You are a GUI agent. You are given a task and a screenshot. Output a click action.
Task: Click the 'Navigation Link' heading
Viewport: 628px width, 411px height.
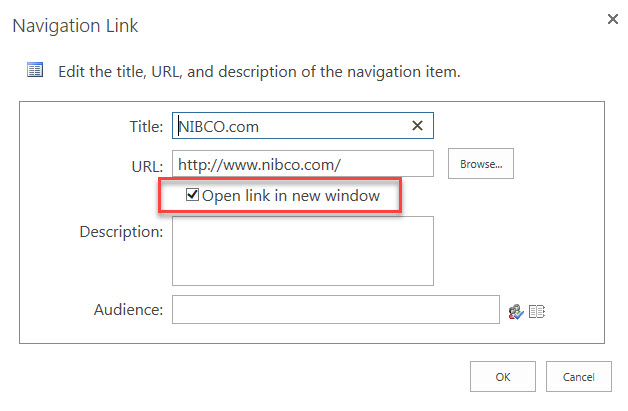pos(75,26)
